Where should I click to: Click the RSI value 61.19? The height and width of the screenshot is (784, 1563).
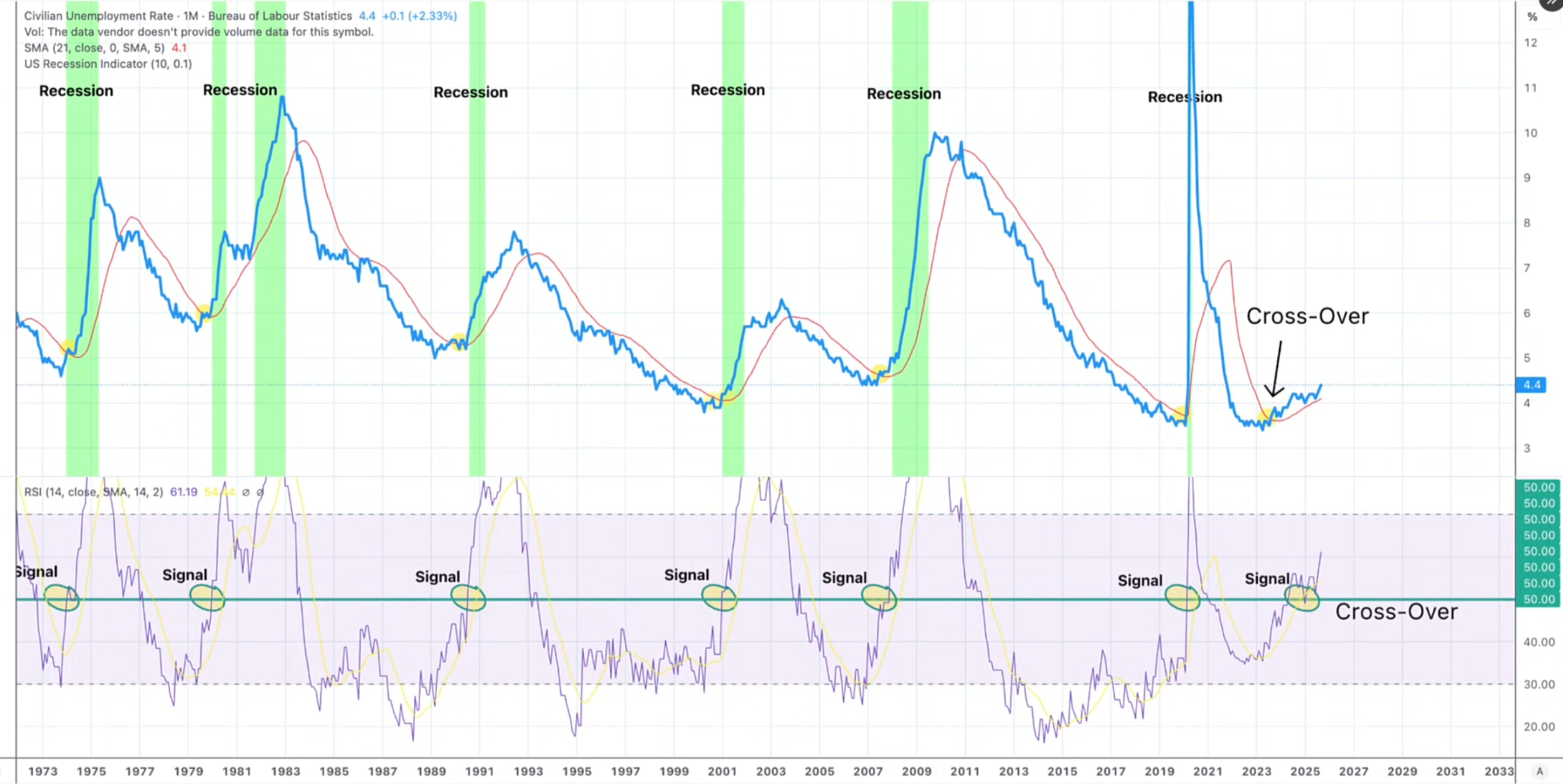tap(183, 492)
